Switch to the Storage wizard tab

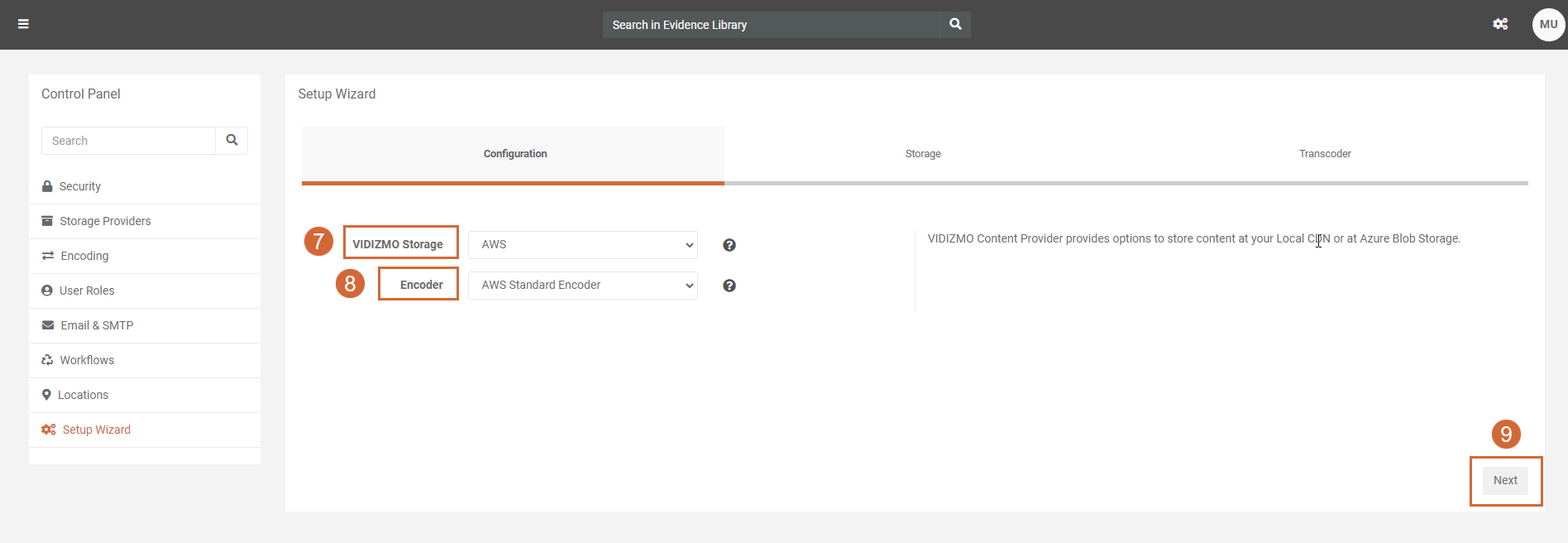click(923, 154)
